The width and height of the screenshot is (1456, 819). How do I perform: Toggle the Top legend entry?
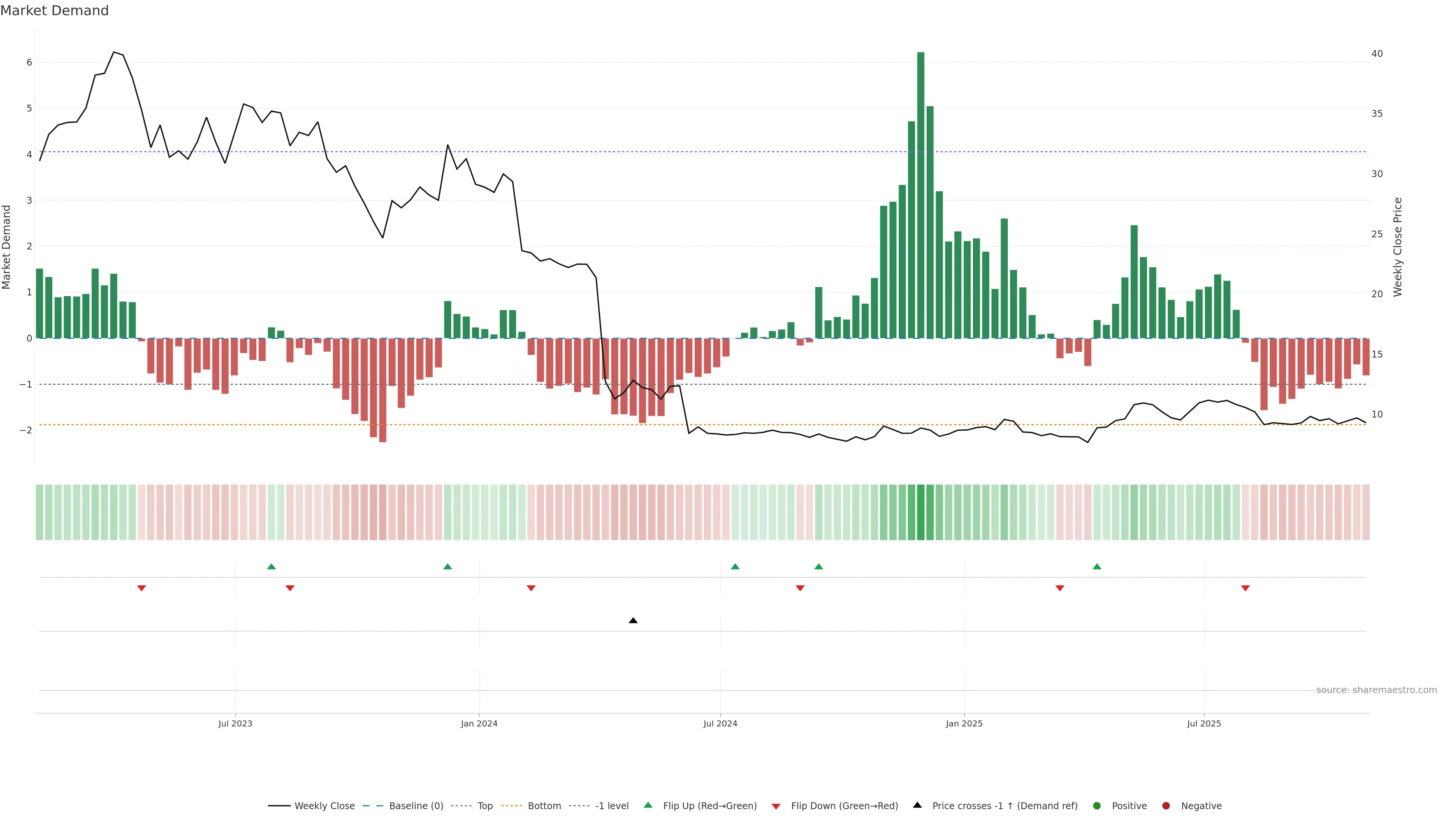pyautogui.click(x=485, y=806)
